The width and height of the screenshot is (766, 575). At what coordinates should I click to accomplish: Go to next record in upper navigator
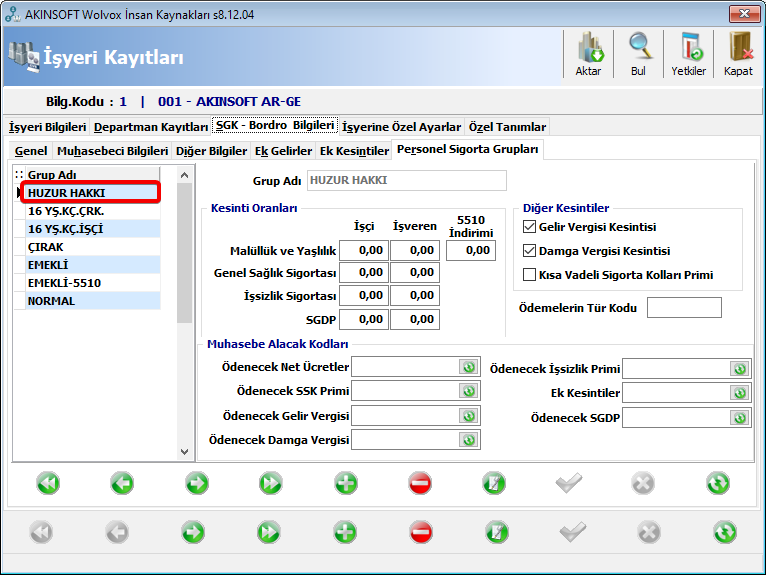click(197, 483)
